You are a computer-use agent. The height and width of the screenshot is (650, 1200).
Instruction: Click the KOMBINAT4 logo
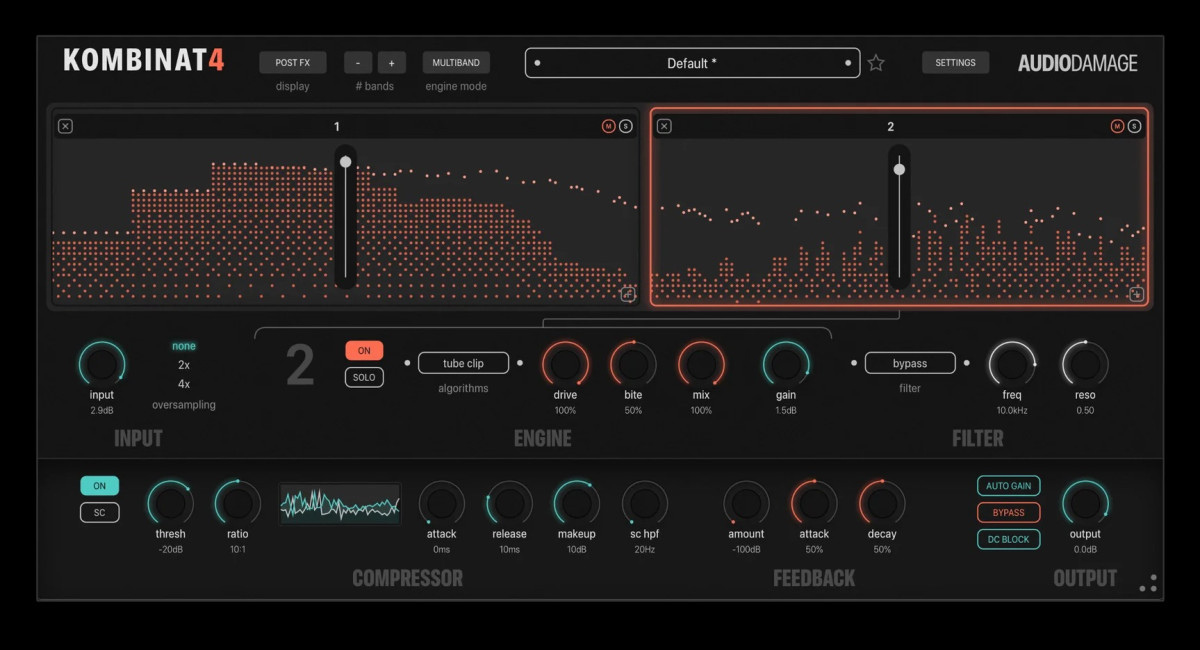coord(144,60)
